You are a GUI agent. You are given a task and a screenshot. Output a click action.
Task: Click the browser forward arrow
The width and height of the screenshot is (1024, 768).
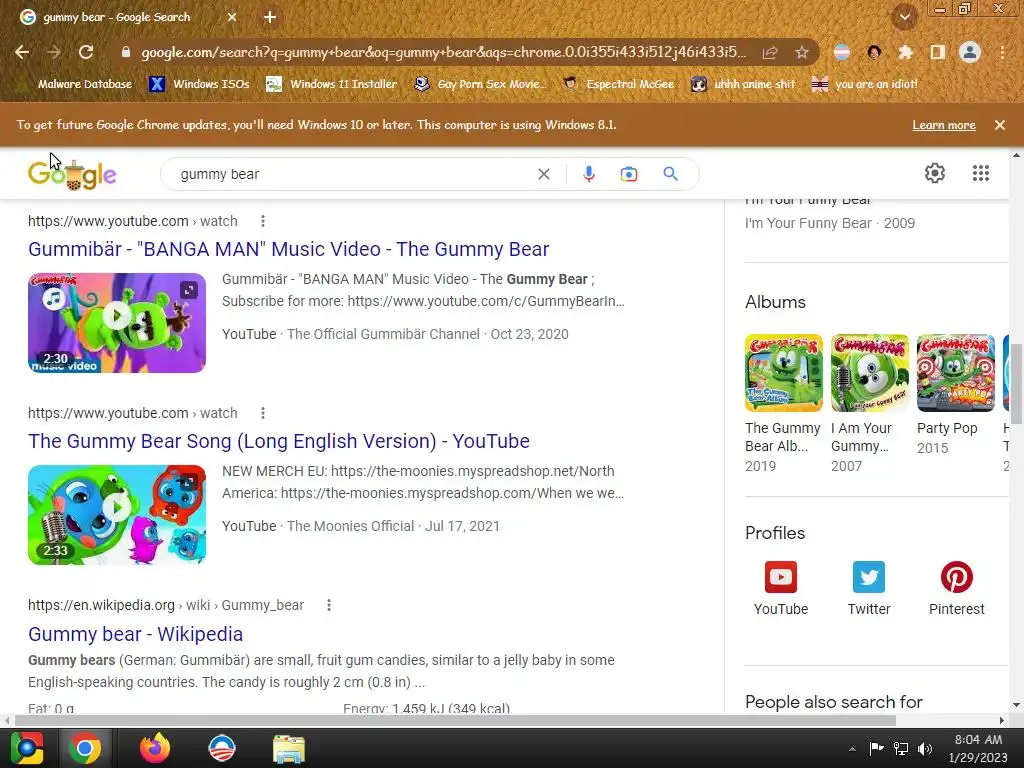tap(54, 52)
